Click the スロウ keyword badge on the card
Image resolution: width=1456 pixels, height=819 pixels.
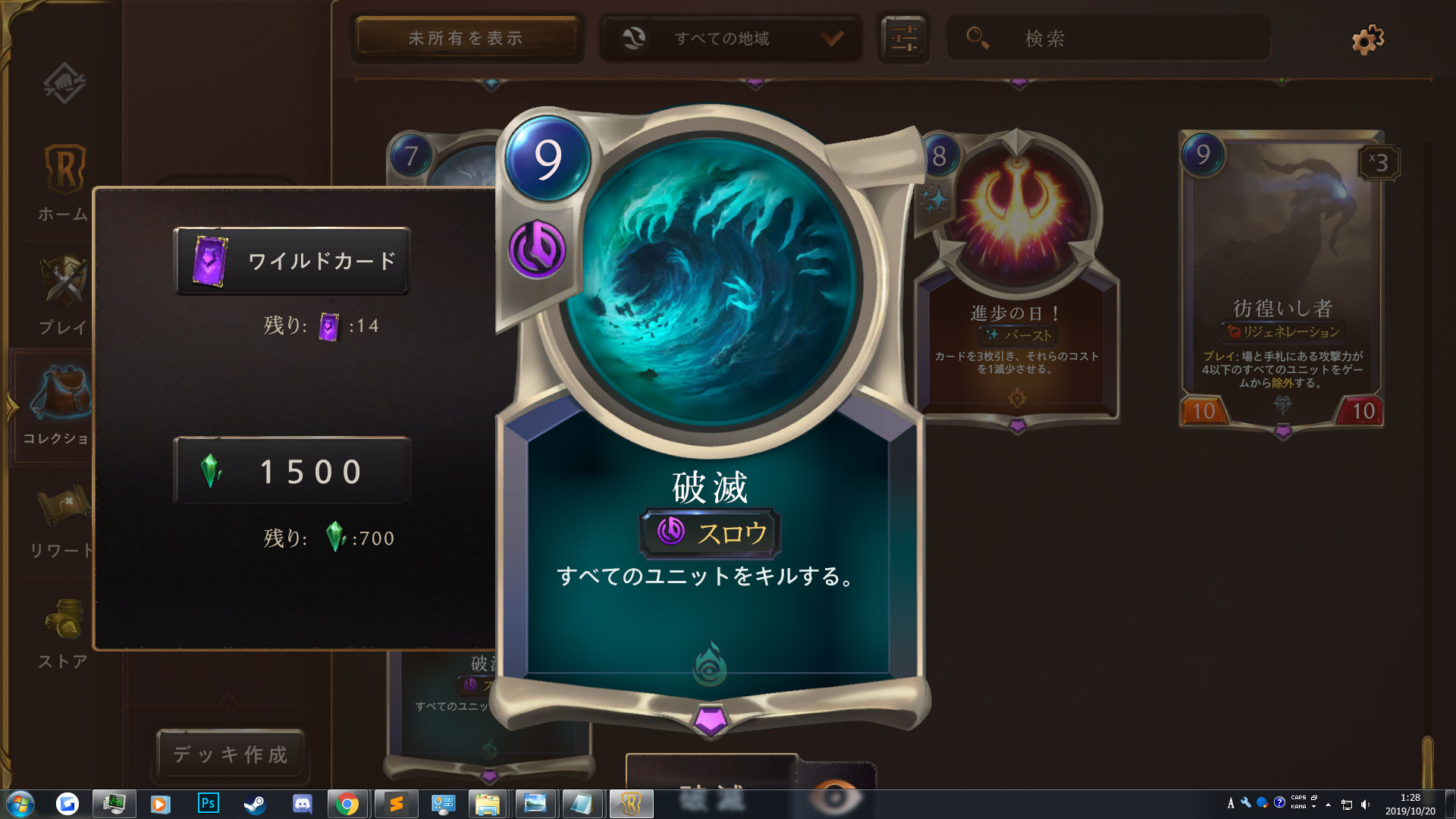710,532
